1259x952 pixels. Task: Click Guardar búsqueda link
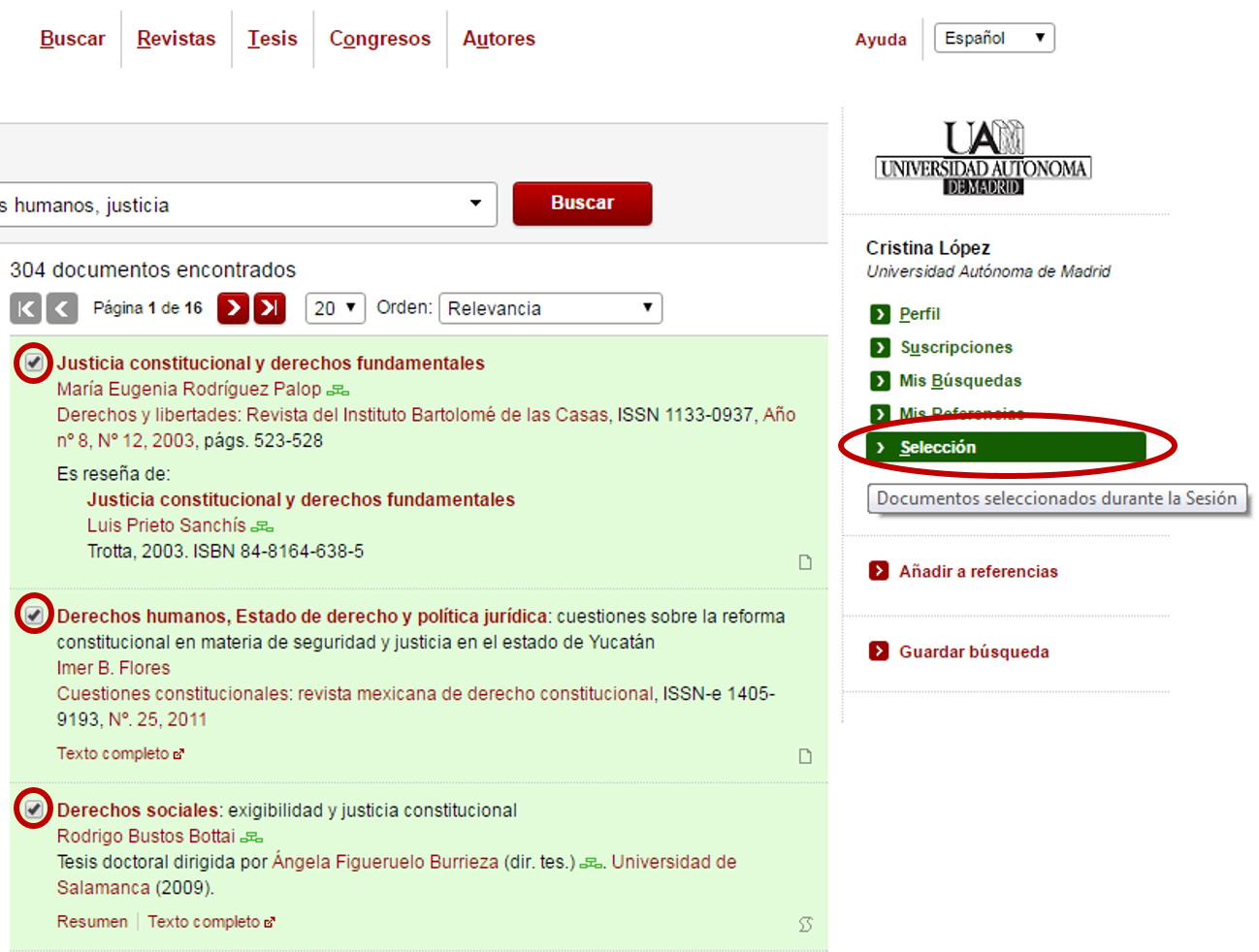tap(974, 651)
